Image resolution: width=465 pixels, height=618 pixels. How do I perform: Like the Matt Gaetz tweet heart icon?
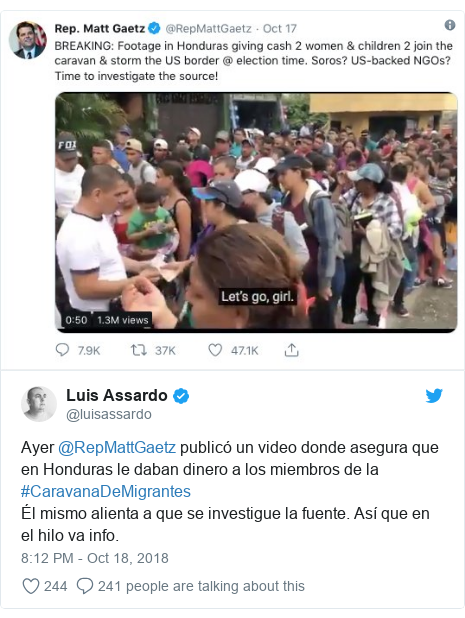[x=215, y=350]
